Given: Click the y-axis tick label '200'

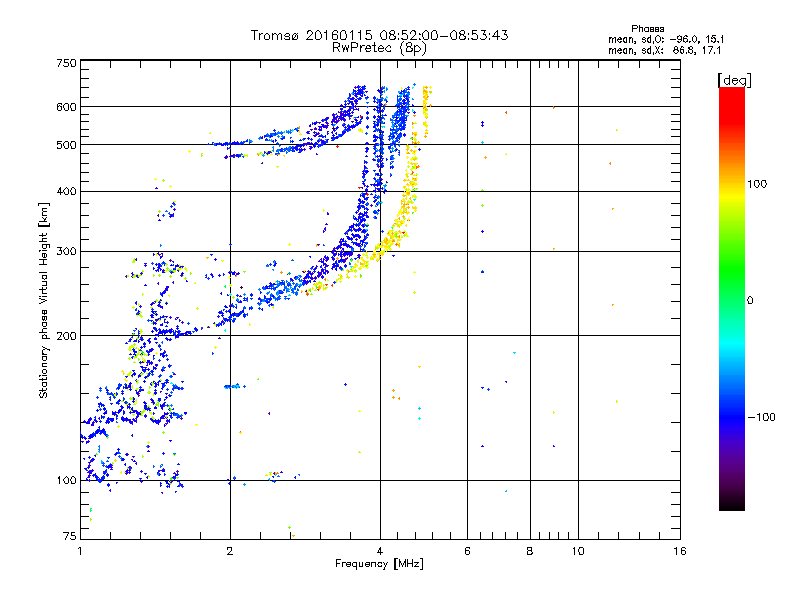Looking at the screenshot, I should [x=66, y=336].
